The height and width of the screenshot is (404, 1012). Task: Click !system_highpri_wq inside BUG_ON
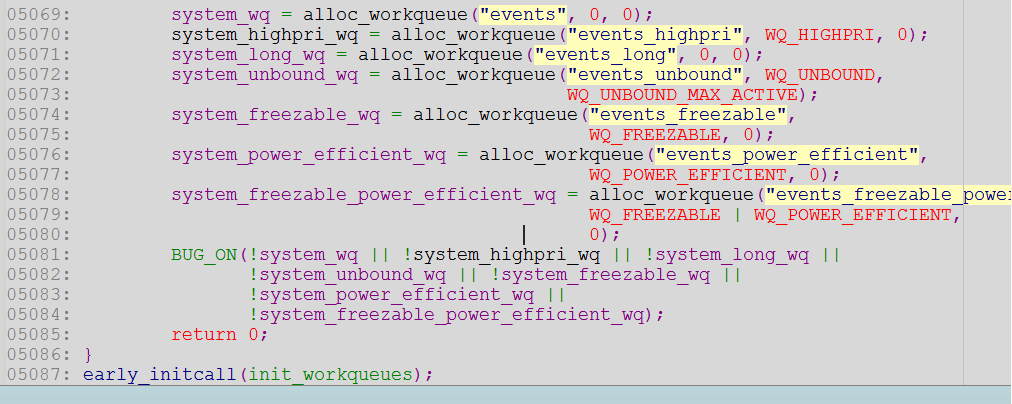coord(501,254)
